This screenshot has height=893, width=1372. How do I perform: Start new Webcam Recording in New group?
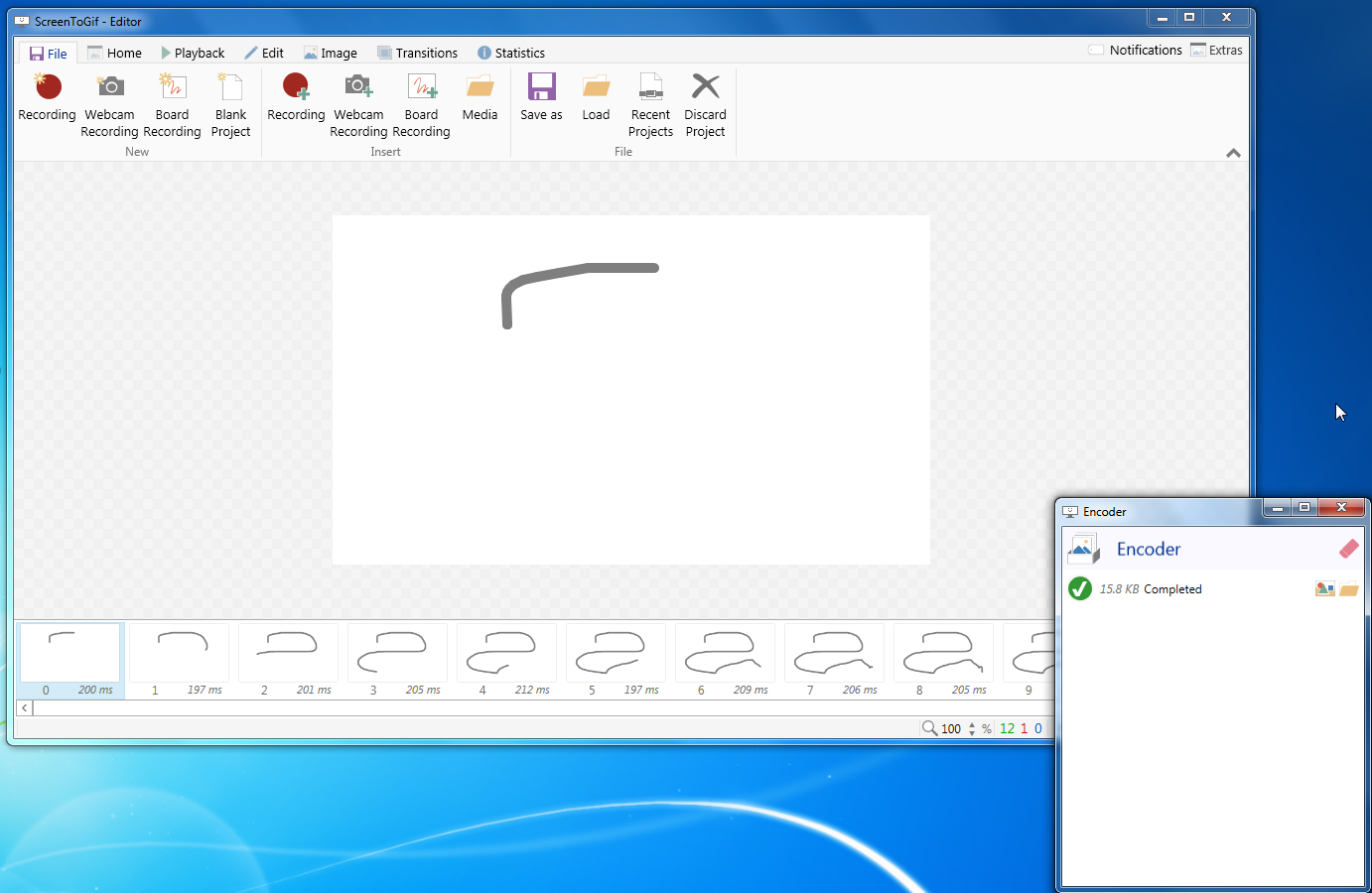coord(109,105)
